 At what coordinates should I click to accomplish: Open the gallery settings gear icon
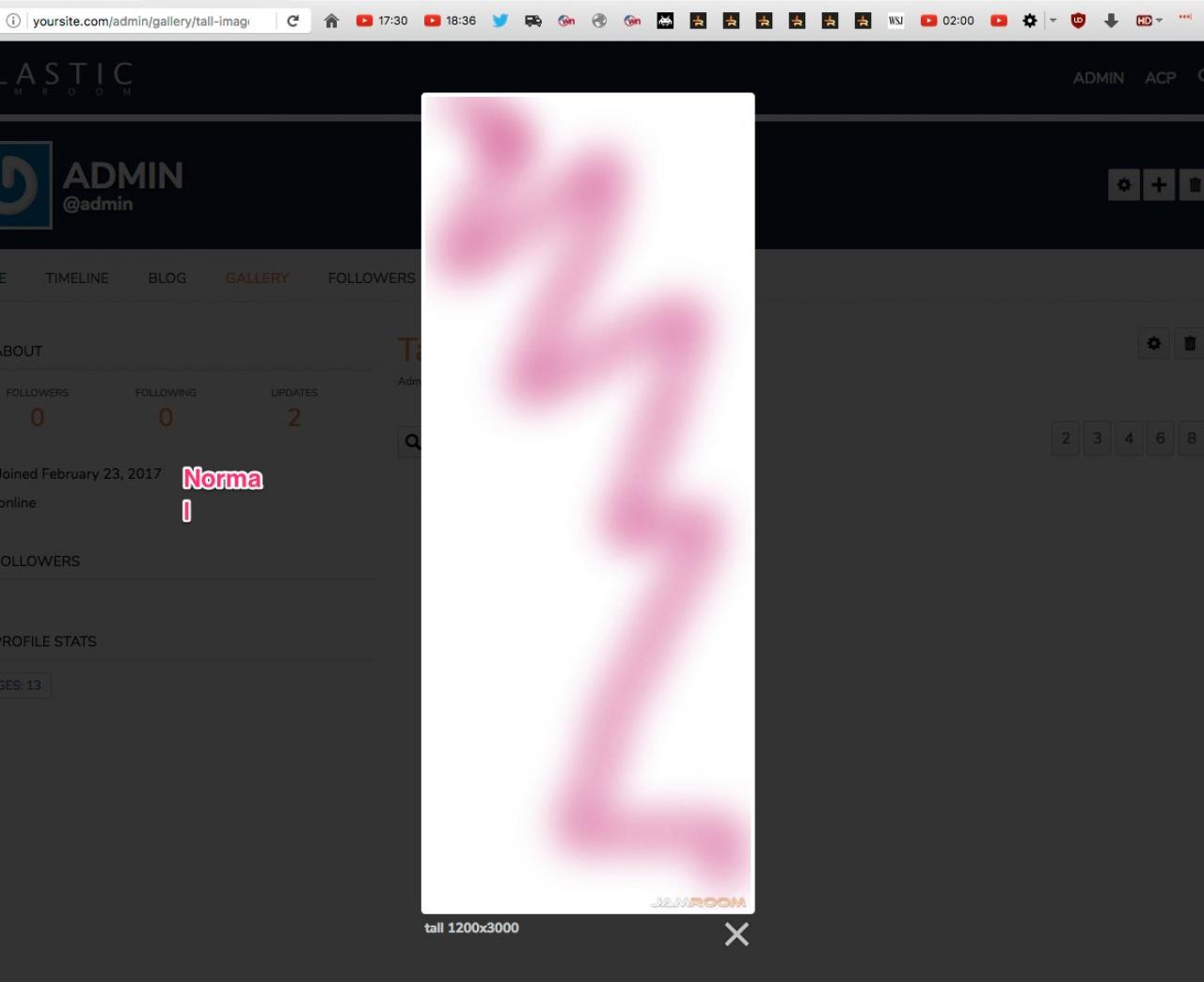pos(1153,343)
